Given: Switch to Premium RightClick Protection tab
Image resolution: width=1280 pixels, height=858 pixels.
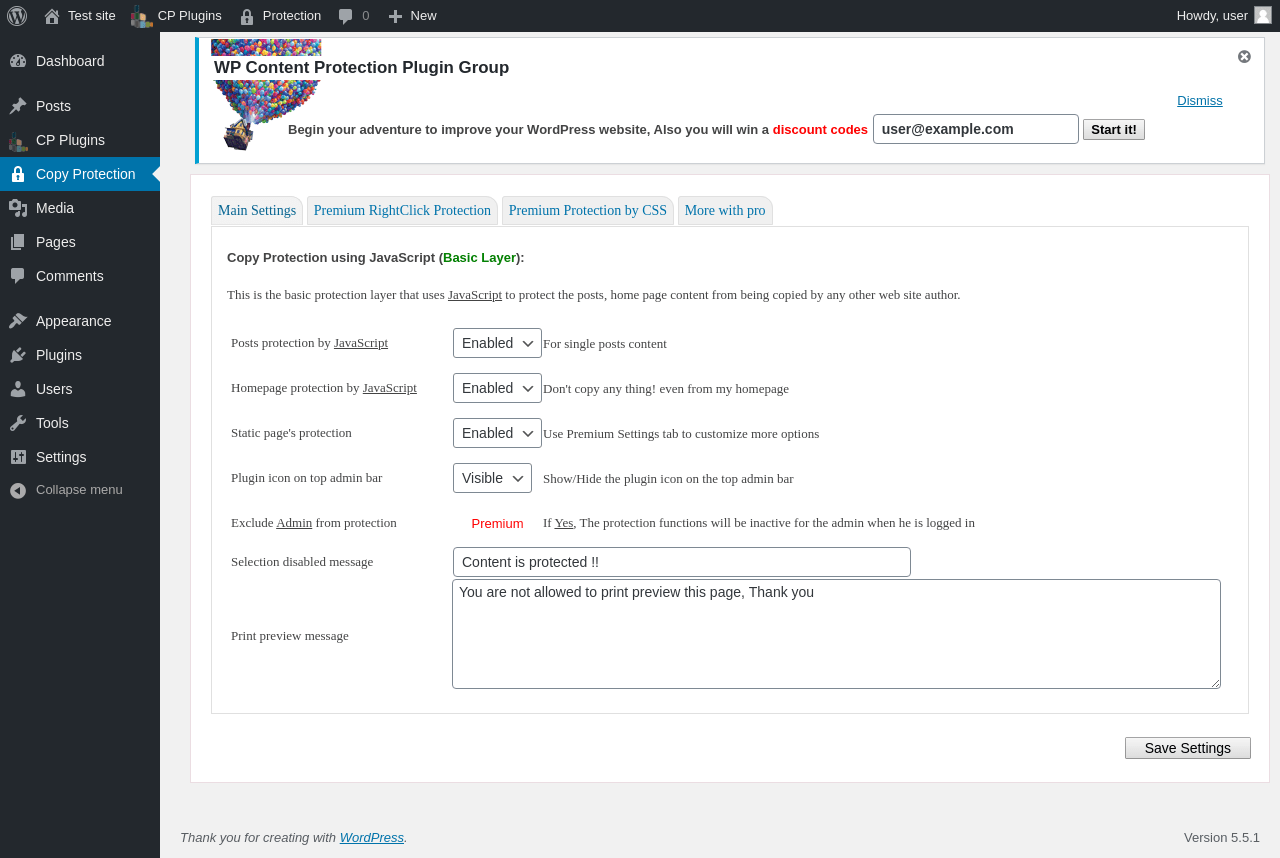Looking at the screenshot, I should click(x=402, y=211).
